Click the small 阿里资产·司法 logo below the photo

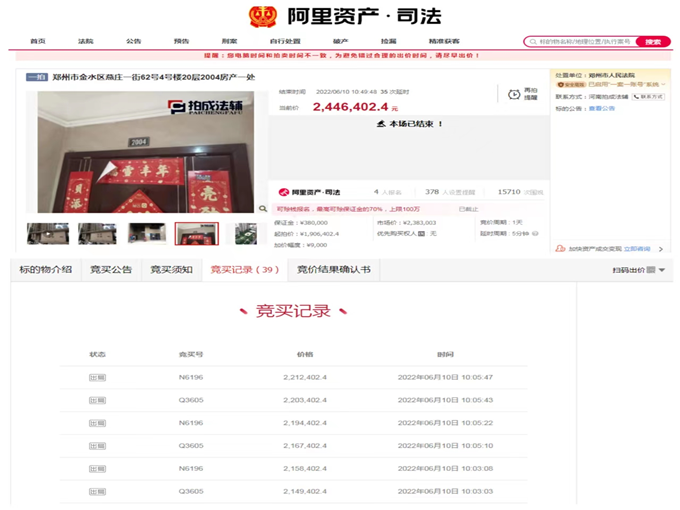pyautogui.click(x=309, y=192)
